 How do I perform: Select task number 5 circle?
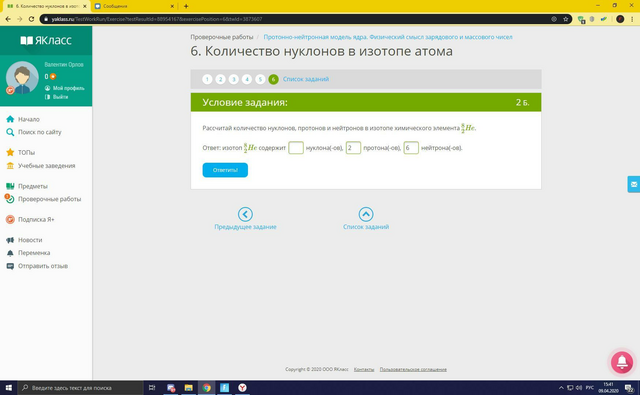click(x=260, y=79)
